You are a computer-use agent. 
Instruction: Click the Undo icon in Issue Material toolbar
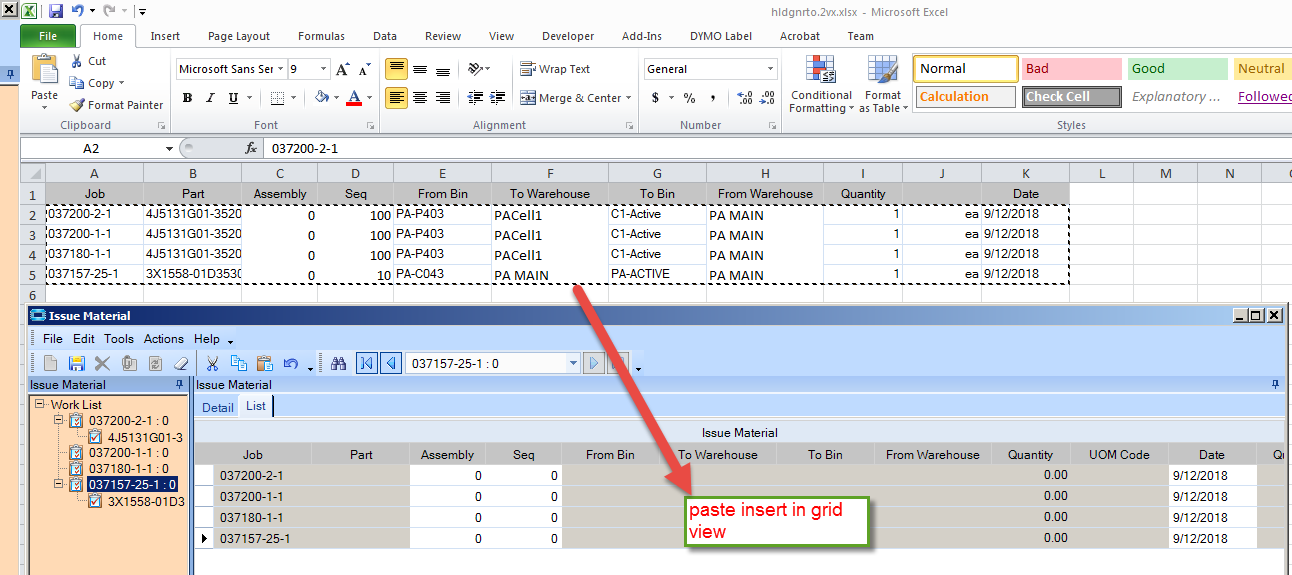291,363
